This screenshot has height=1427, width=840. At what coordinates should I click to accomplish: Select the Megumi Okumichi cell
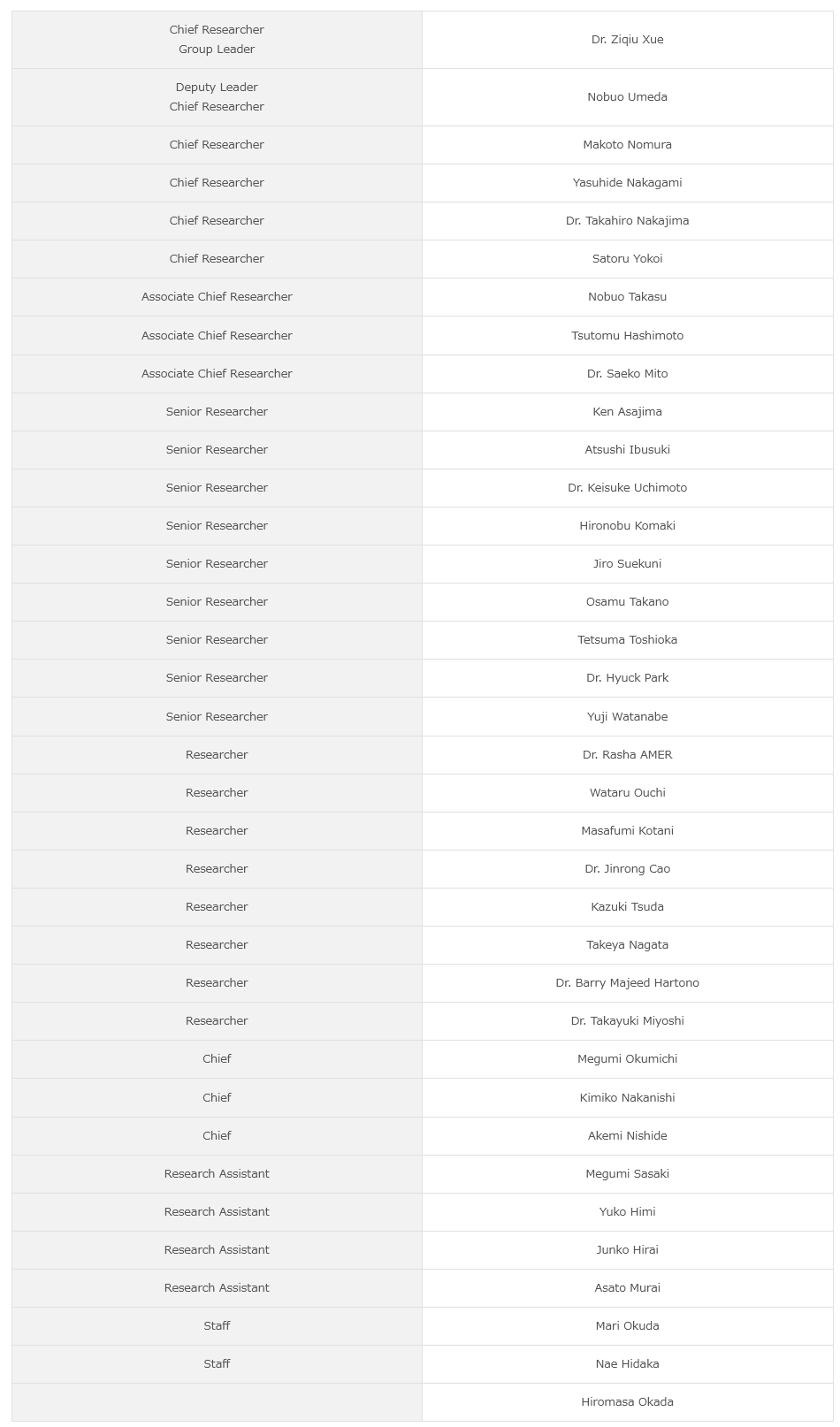627,1059
